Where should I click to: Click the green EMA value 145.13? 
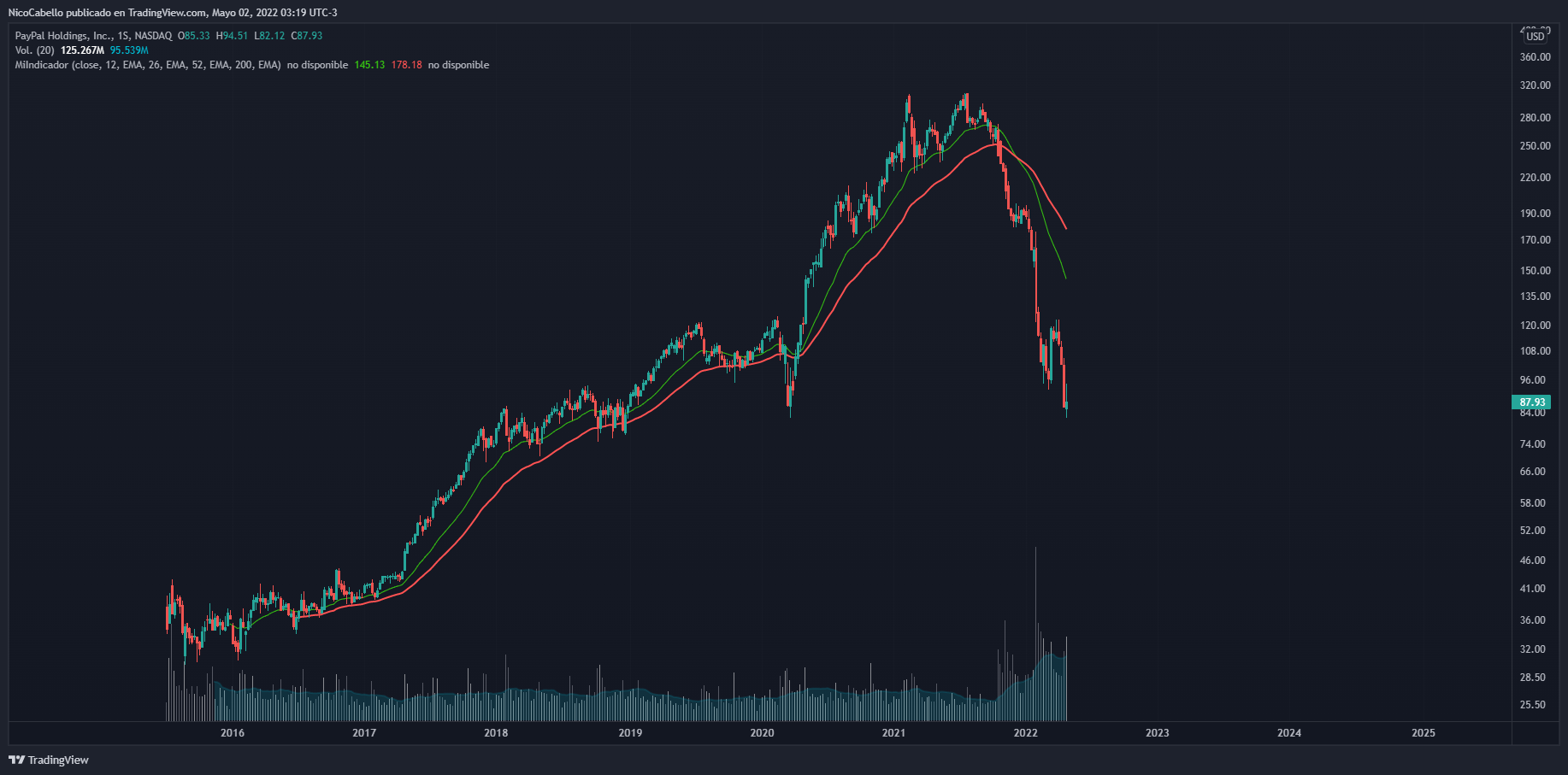[369, 65]
